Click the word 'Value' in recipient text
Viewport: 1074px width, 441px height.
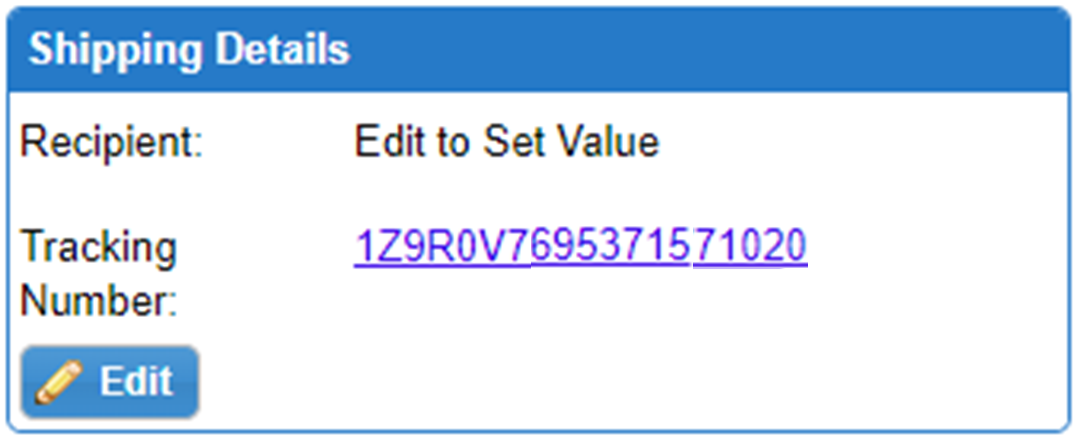tap(612, 143)
